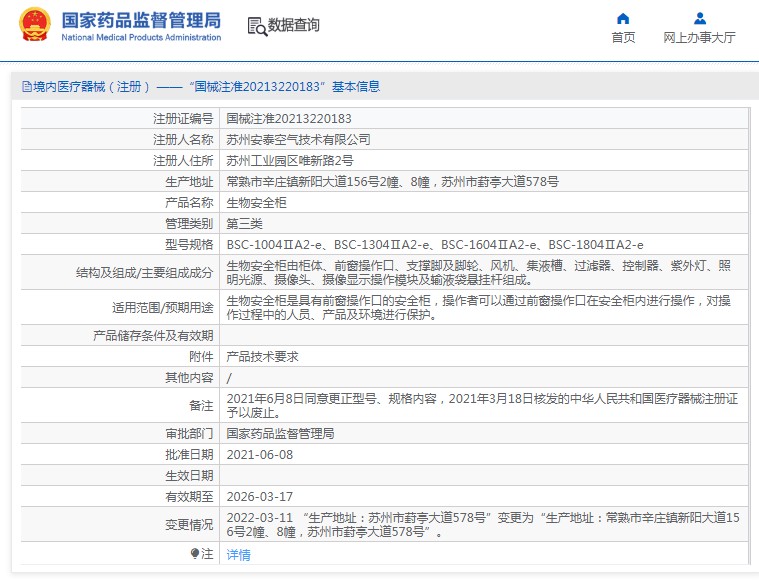759x581 pixels.
Task: Click 苏州工业园区唯新路2号 address
Action: (x=290, y=160)
